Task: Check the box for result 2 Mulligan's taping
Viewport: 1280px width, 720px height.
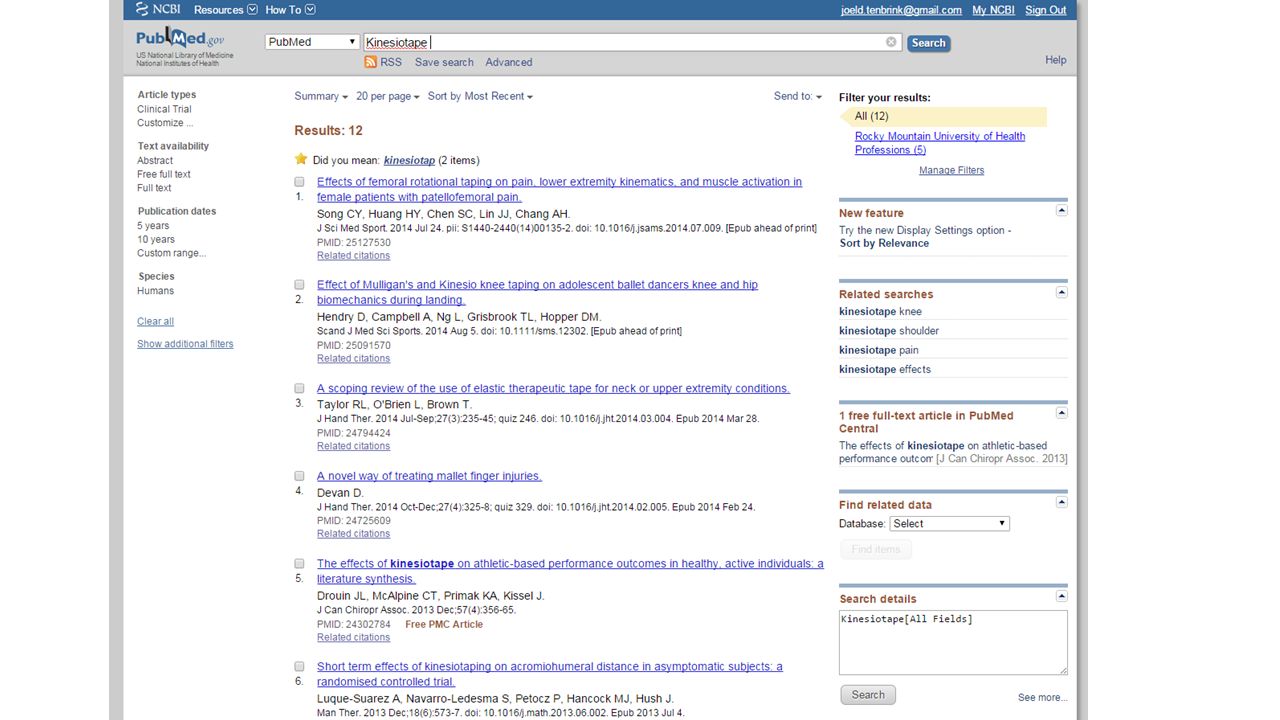Action: (x=299, y=285)
